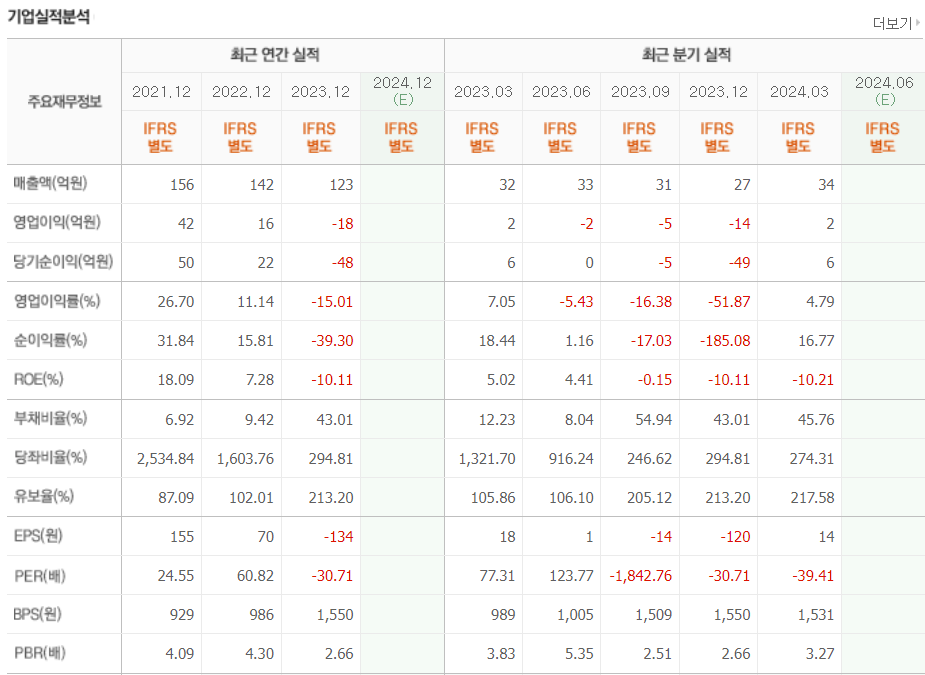Image resolution: width=925 pixels, height=675 pixels.
Task: Select the EPS value -134
Action: 339,536
